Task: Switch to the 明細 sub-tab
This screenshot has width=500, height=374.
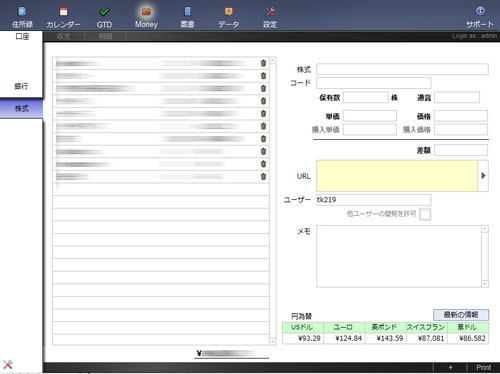Action: click(105, 36)
